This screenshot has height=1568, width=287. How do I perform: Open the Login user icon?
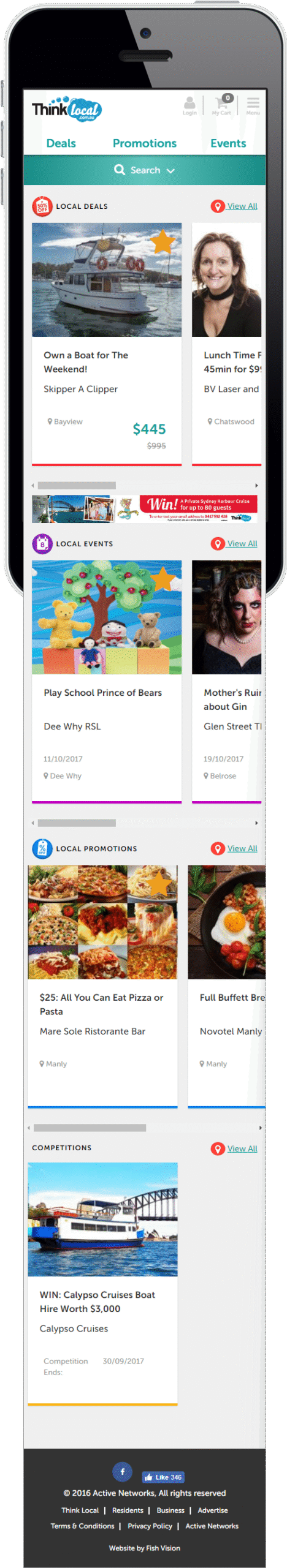click(189, 105)
